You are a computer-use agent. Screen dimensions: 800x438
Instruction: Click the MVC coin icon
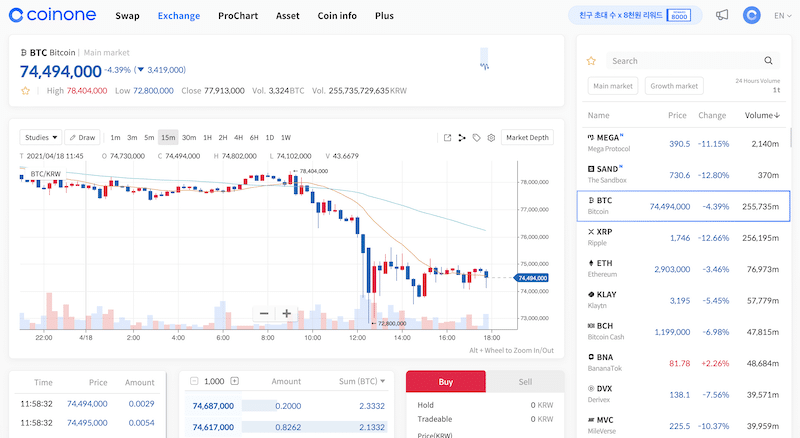tap(591, 420)
